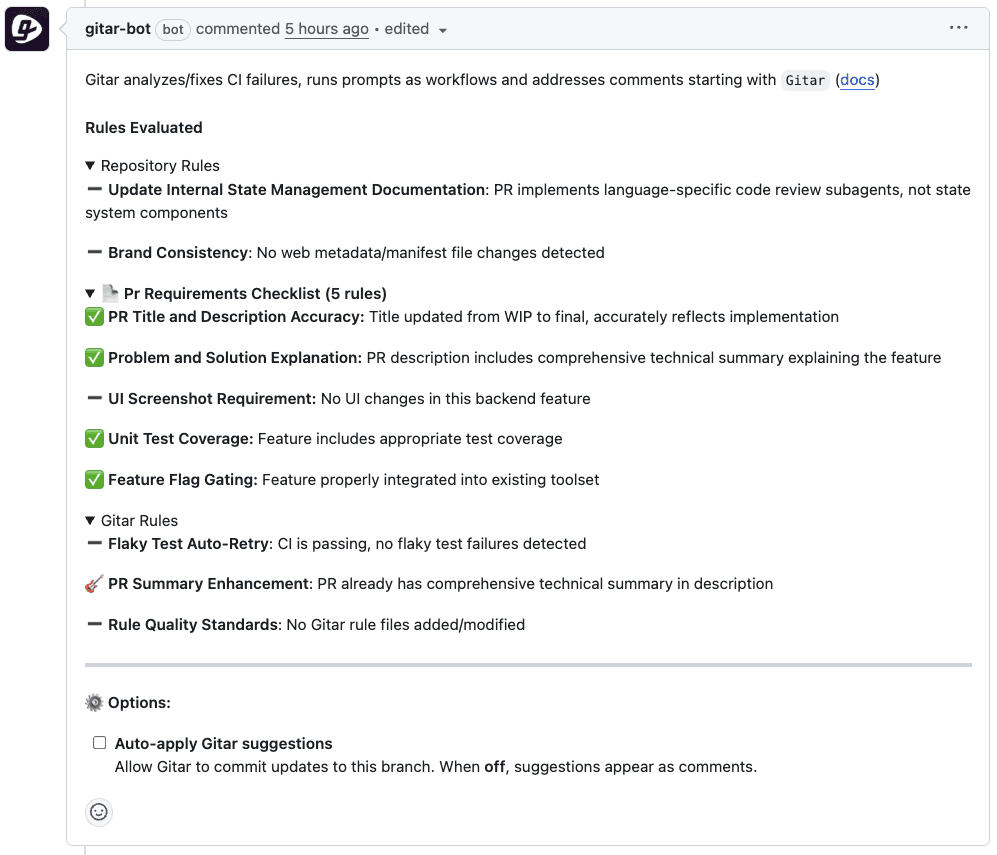This screenshot has width=997, height=855.
Task: Click the green checkmark beside Unit Test Coverage
Action: 94,438
